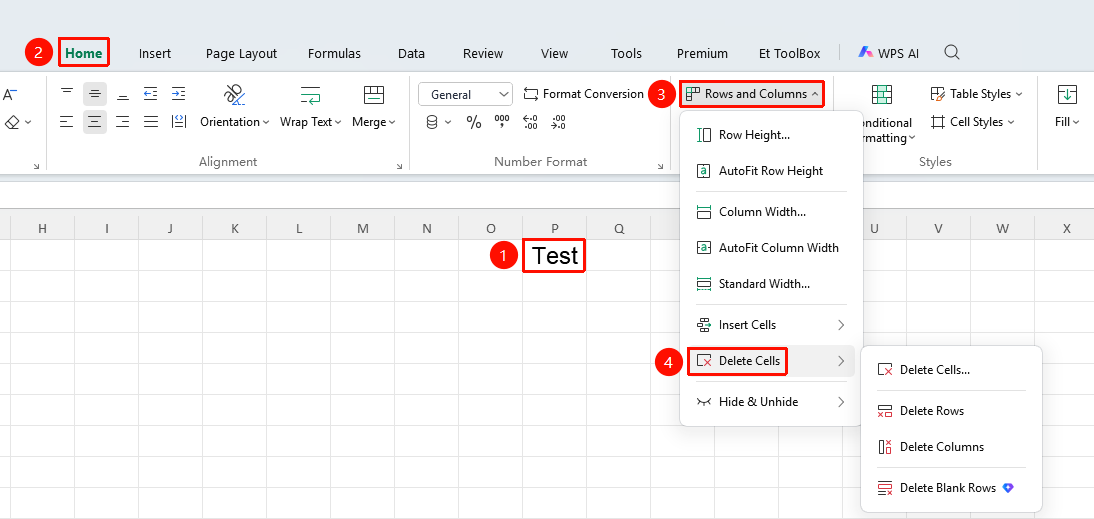Choose Delete Rows in submenu
This screenshot has width=1094, height=519.
click(951, 411)
